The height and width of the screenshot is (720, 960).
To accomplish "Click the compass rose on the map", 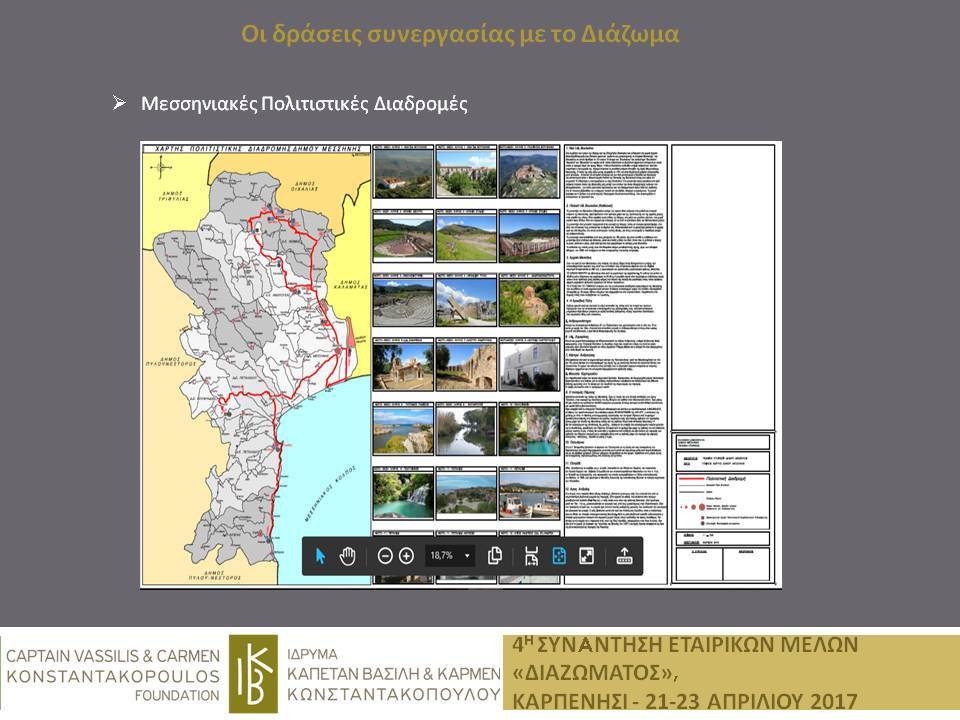I will coord(161,167).
